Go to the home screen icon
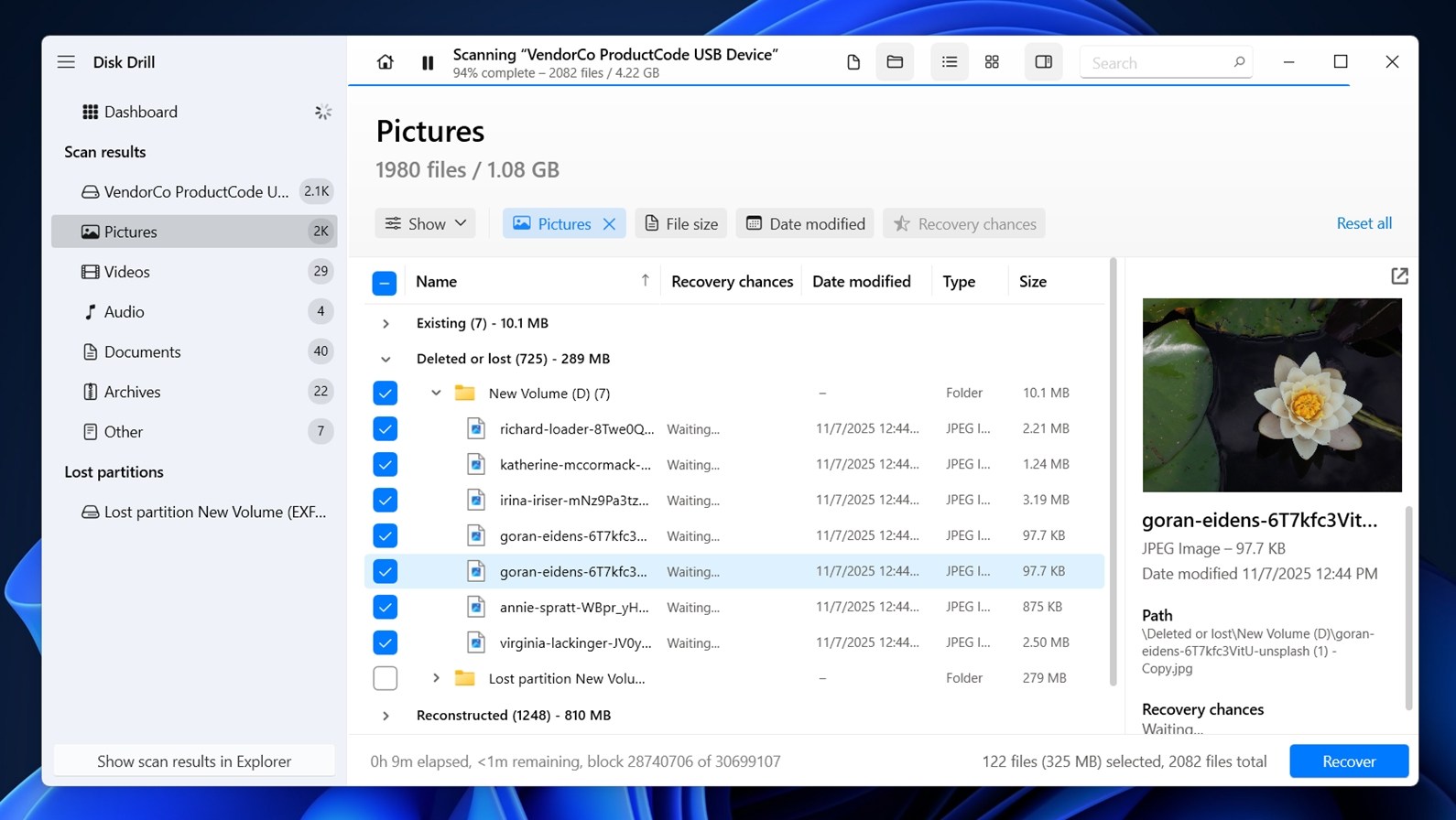The width and height of the screenshot is (1456, 820). pos(385,62)
